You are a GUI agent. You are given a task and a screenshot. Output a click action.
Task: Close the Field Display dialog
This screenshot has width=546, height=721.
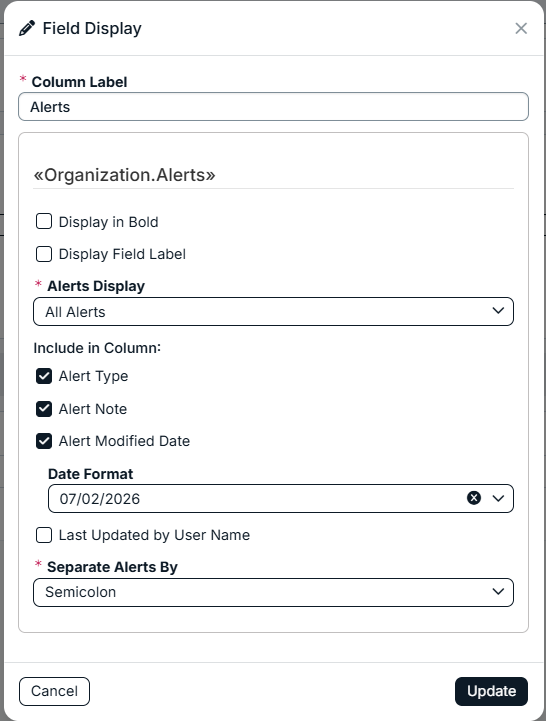tap(521, 29)
